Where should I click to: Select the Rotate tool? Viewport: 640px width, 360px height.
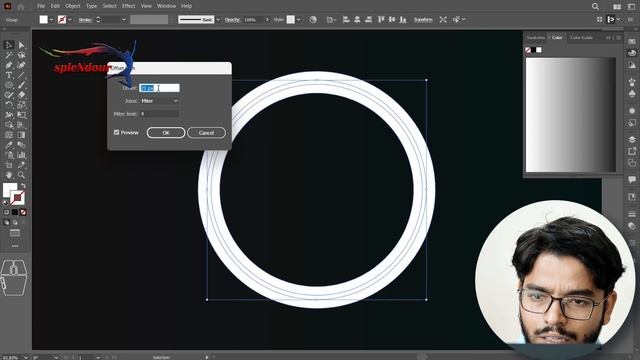pyautogui.click(x=9, y=105)
